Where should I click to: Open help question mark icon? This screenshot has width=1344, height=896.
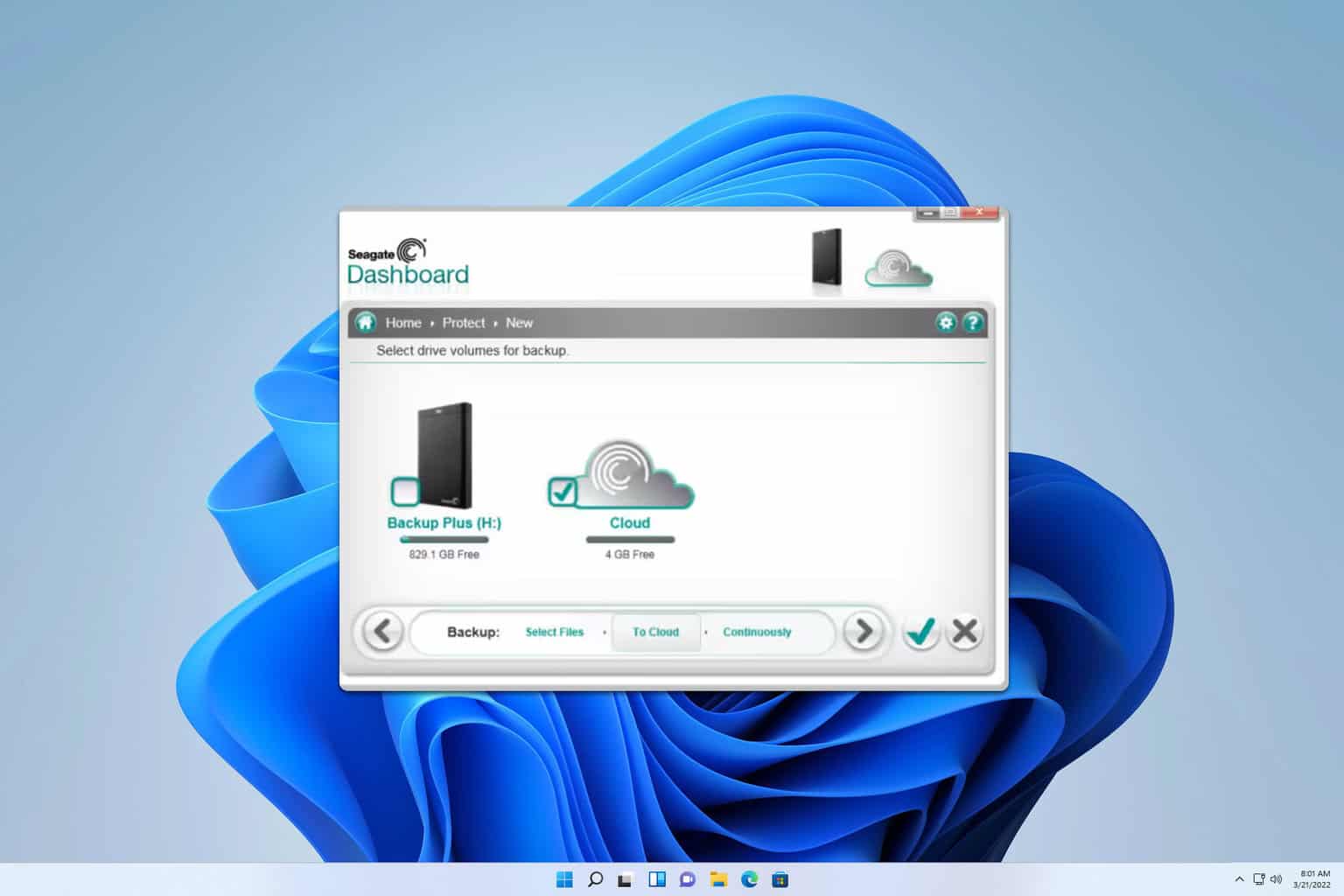tap(972, 323)
